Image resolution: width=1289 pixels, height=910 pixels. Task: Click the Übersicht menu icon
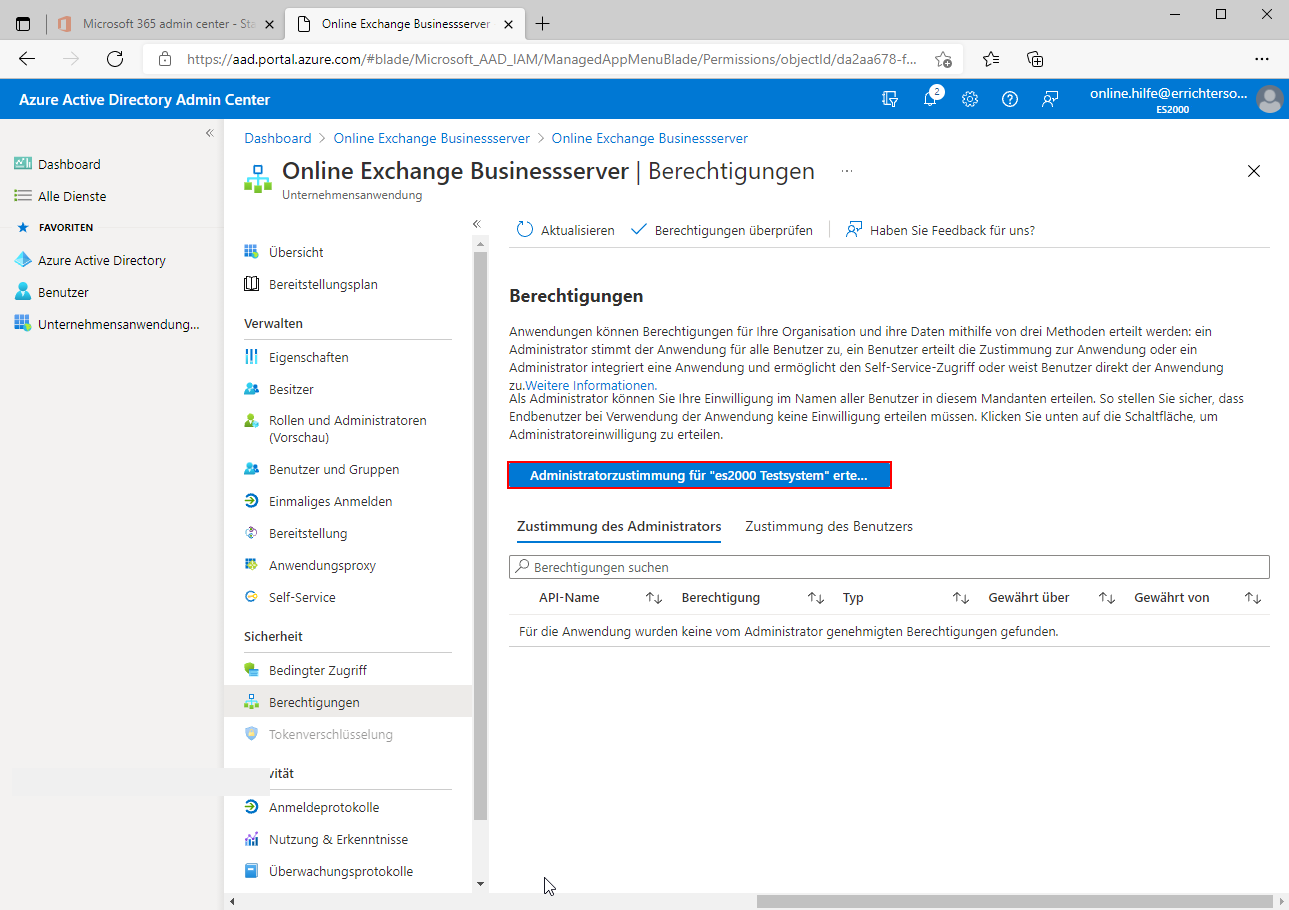(x=252, y=252)
